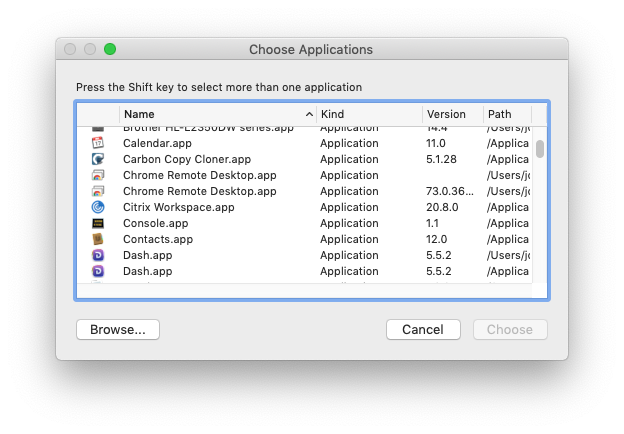Click the Version column header

pos(451,115)
